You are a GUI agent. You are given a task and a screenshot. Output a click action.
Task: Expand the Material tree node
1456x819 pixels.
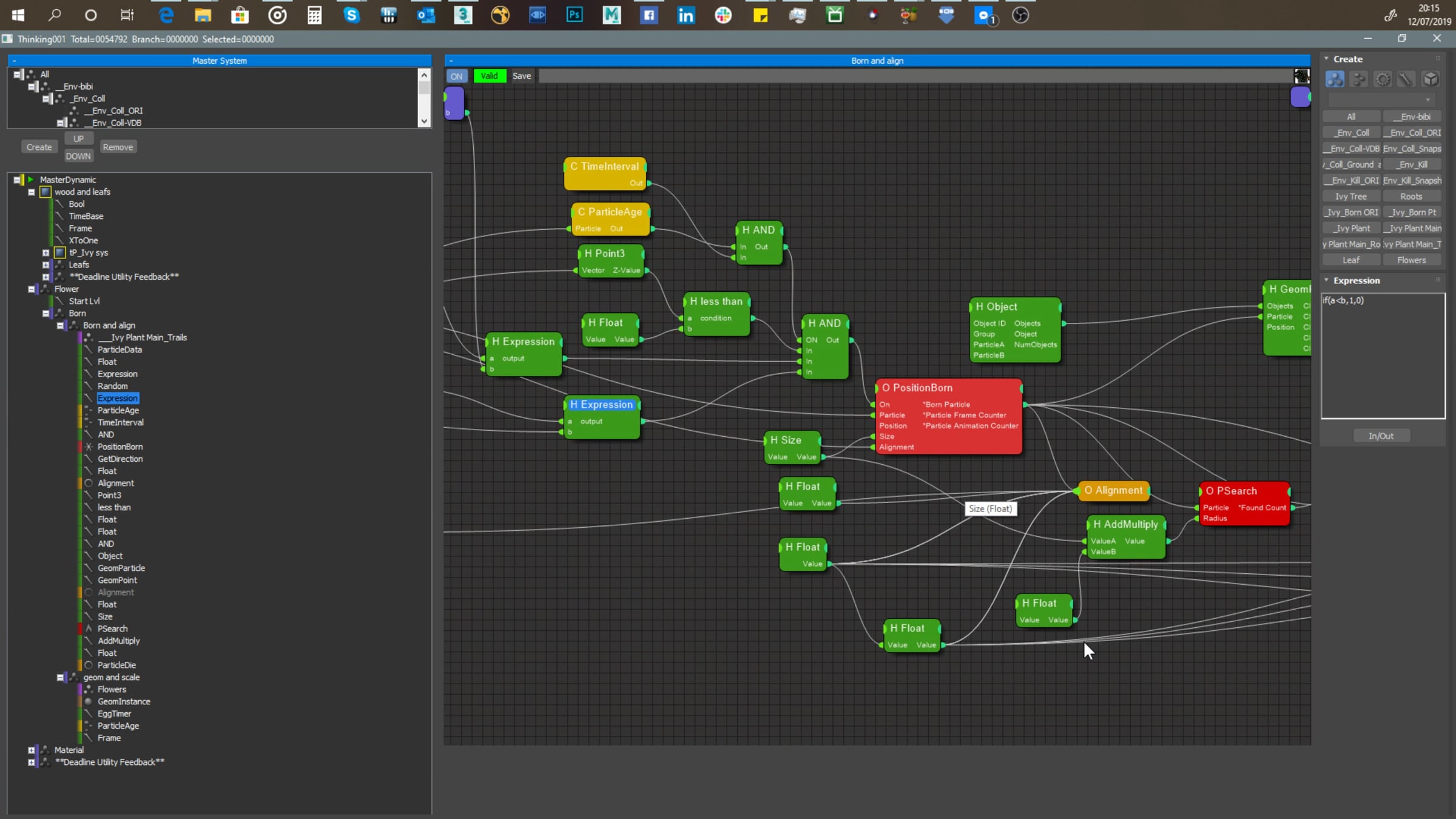coord(32,750)
